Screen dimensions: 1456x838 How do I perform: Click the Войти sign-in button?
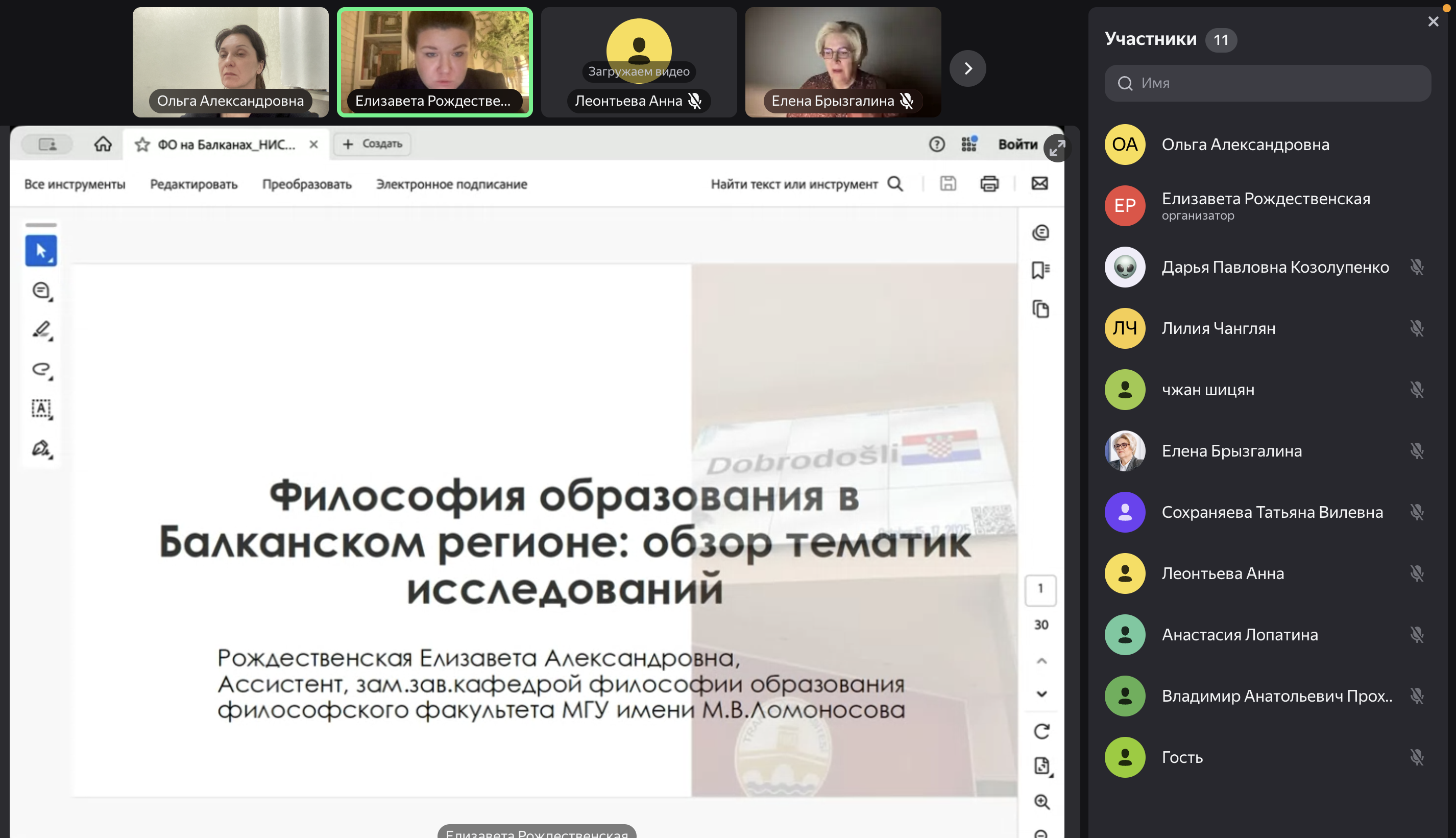pyautogui.click(x=1017, y=145)
